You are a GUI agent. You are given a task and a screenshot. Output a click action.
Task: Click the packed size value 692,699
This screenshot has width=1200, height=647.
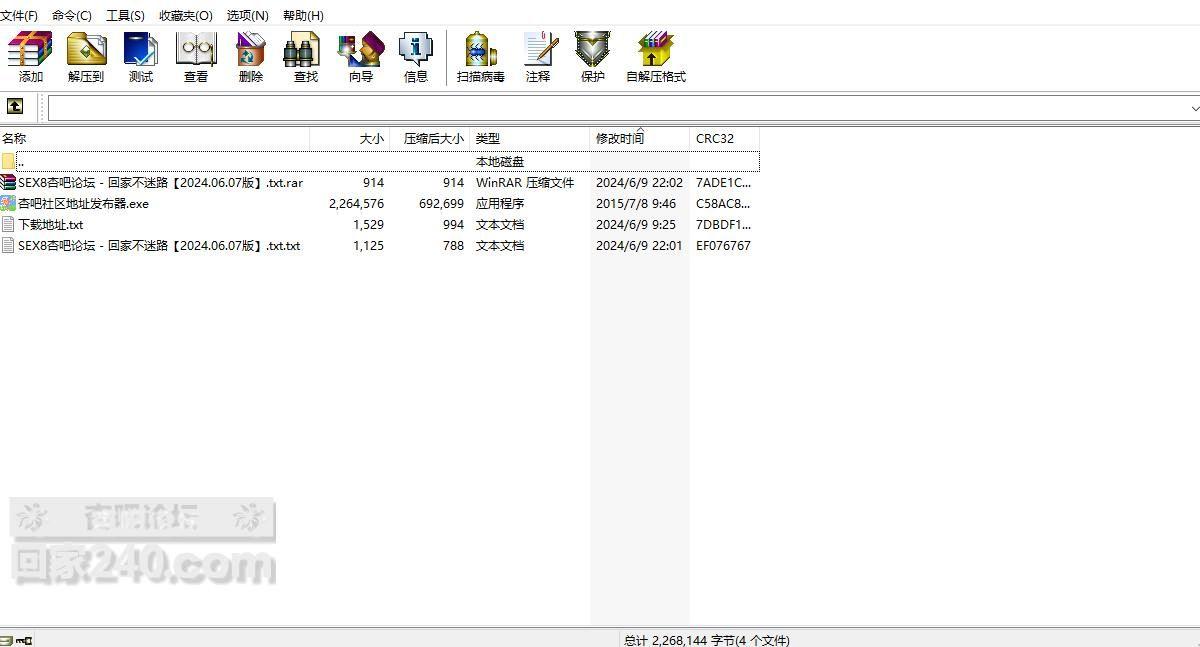441,204
